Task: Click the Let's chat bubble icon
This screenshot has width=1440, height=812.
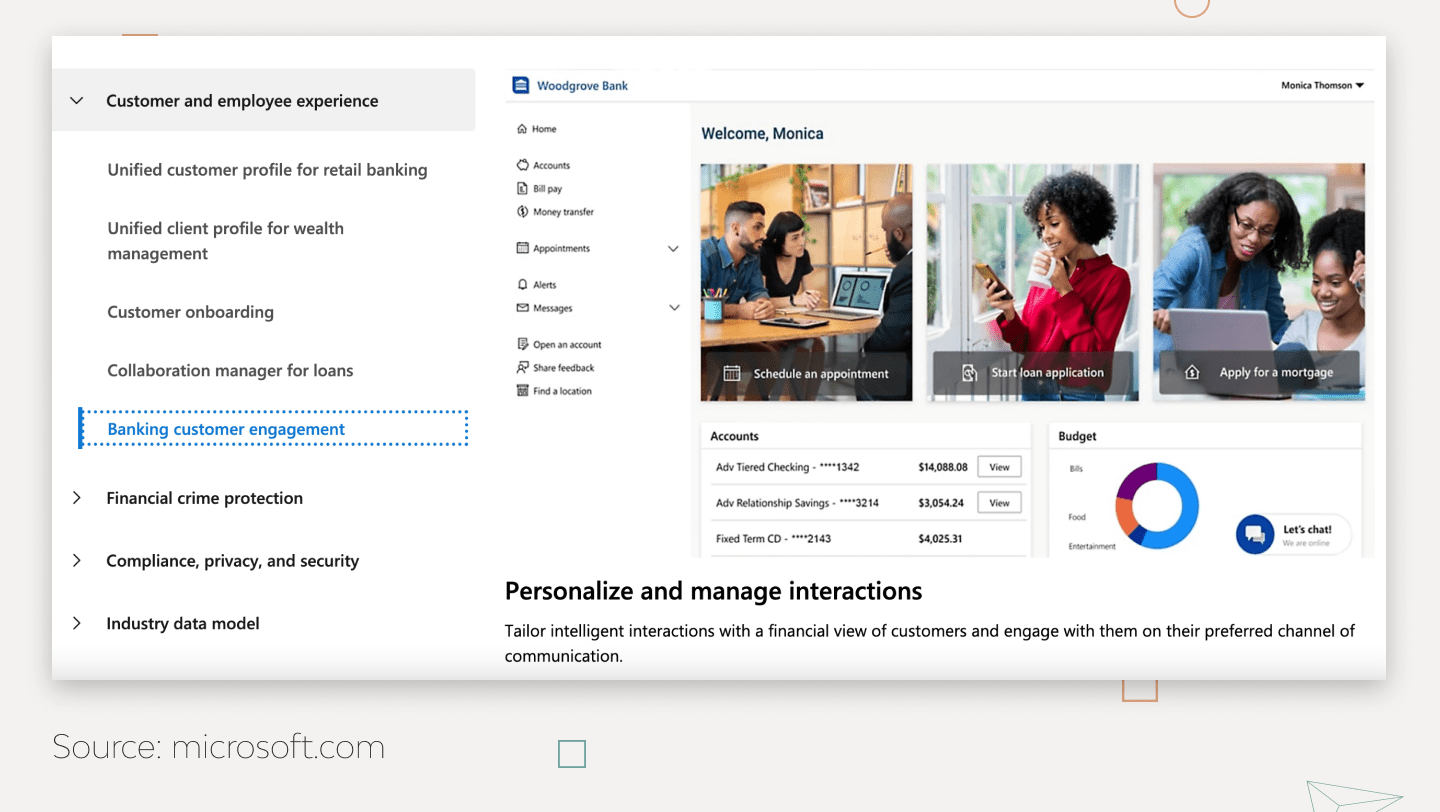Action: pos(1254,534)
